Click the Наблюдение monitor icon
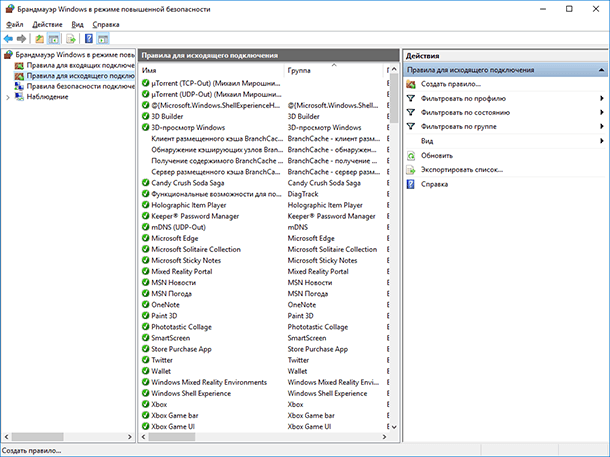This screenshot has height=457, width=610. [x=19, y=96]
